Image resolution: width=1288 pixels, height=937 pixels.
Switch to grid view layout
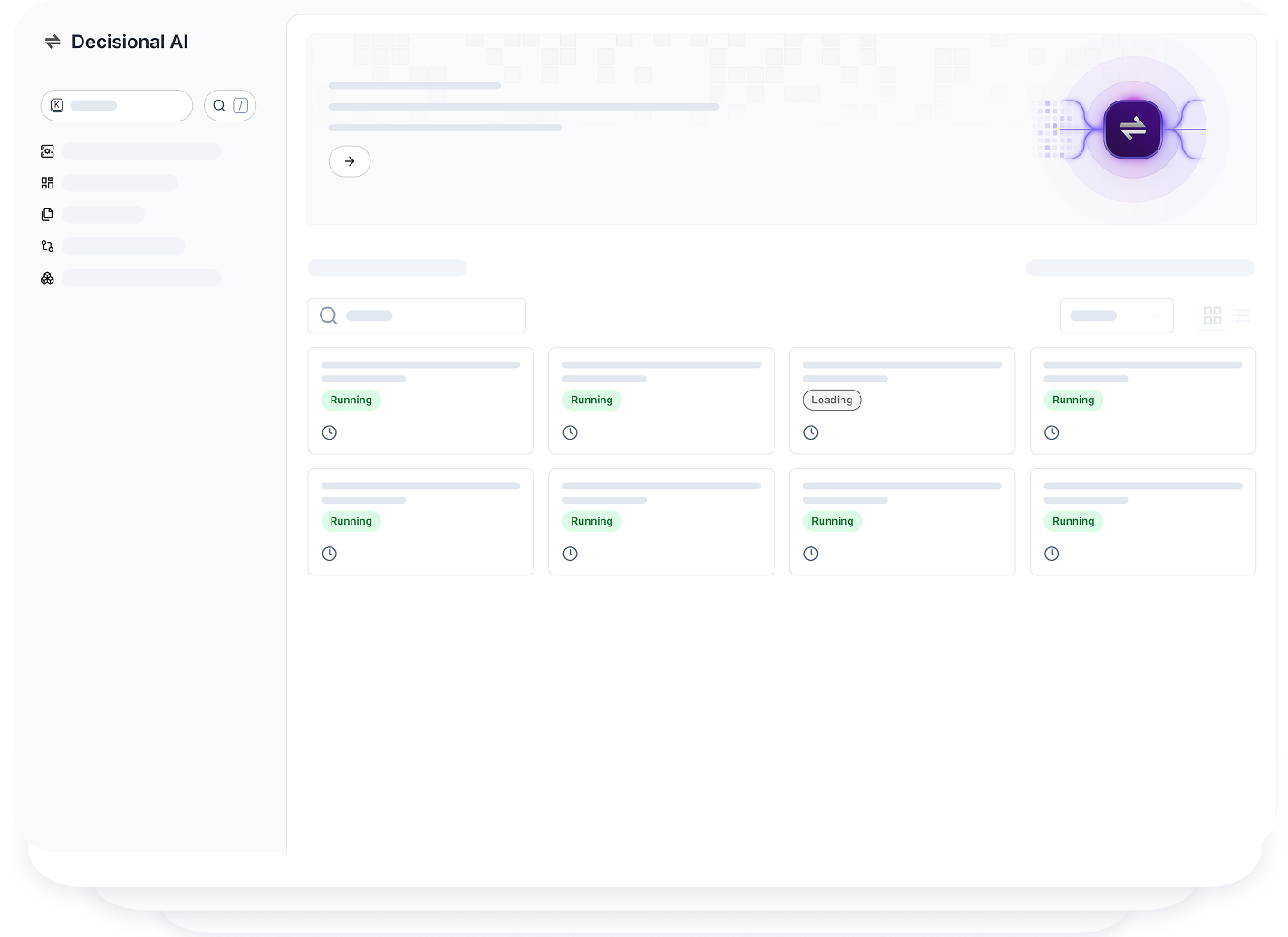pyautogui.click(x=1212, y=315)
